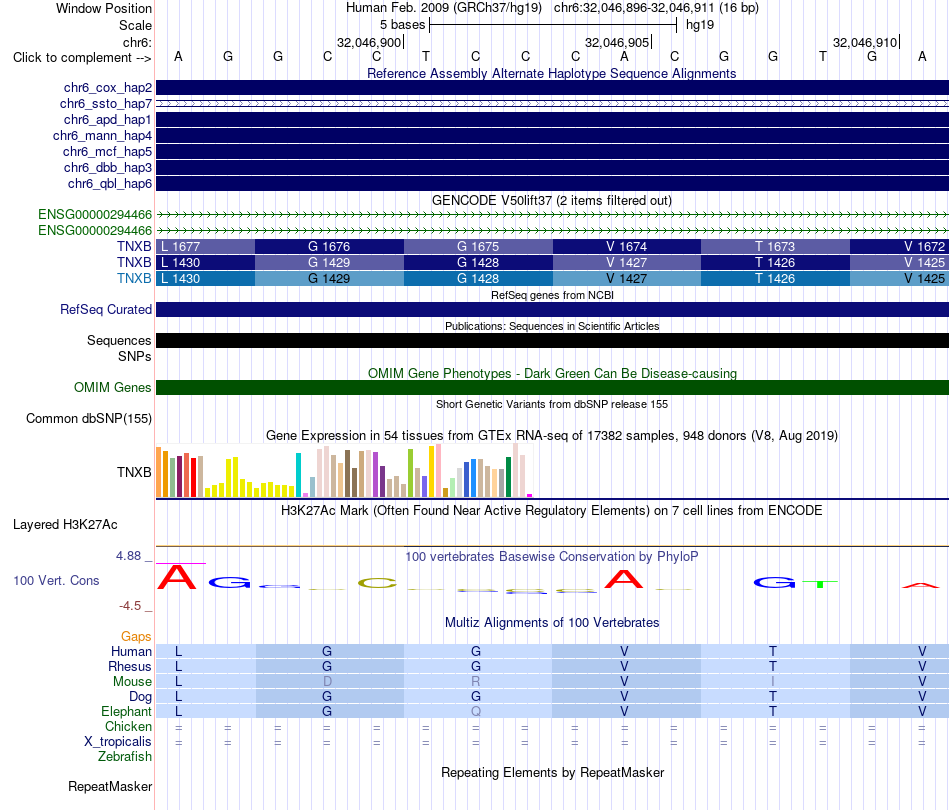Viewport: 950px width, 810px height.
Task: Open the RefSeq Curated track label
Action: point(106,310)
